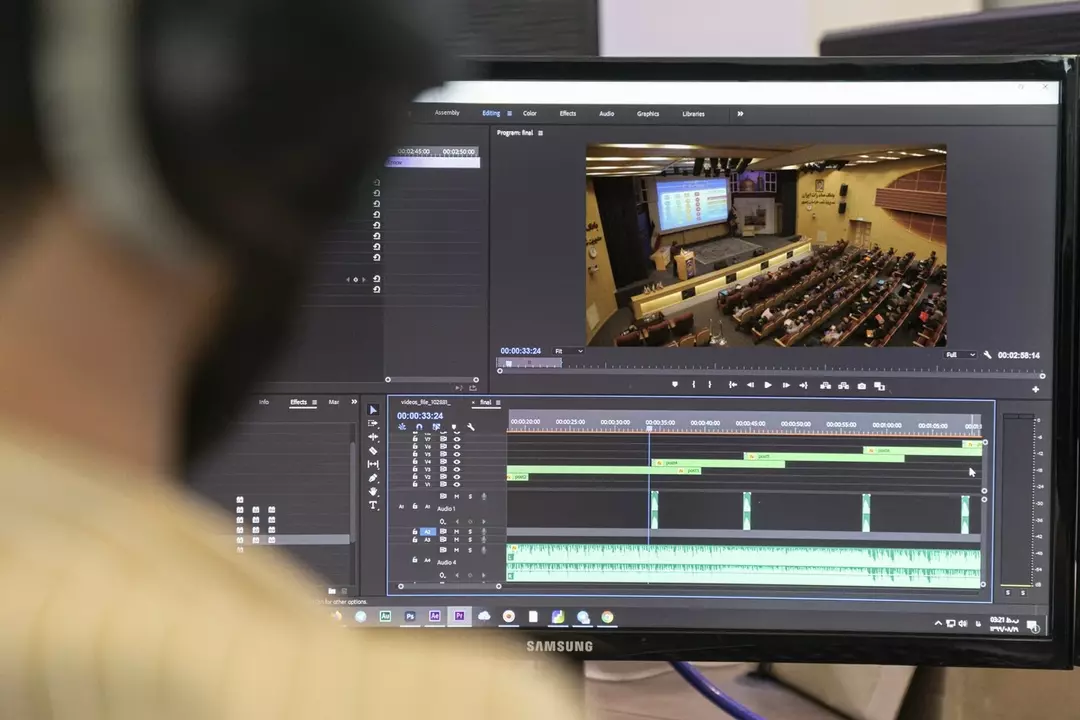The height and width of the screenshot is (720, 1080).
Task: Click the Mark In button
Action: [694, 384]
